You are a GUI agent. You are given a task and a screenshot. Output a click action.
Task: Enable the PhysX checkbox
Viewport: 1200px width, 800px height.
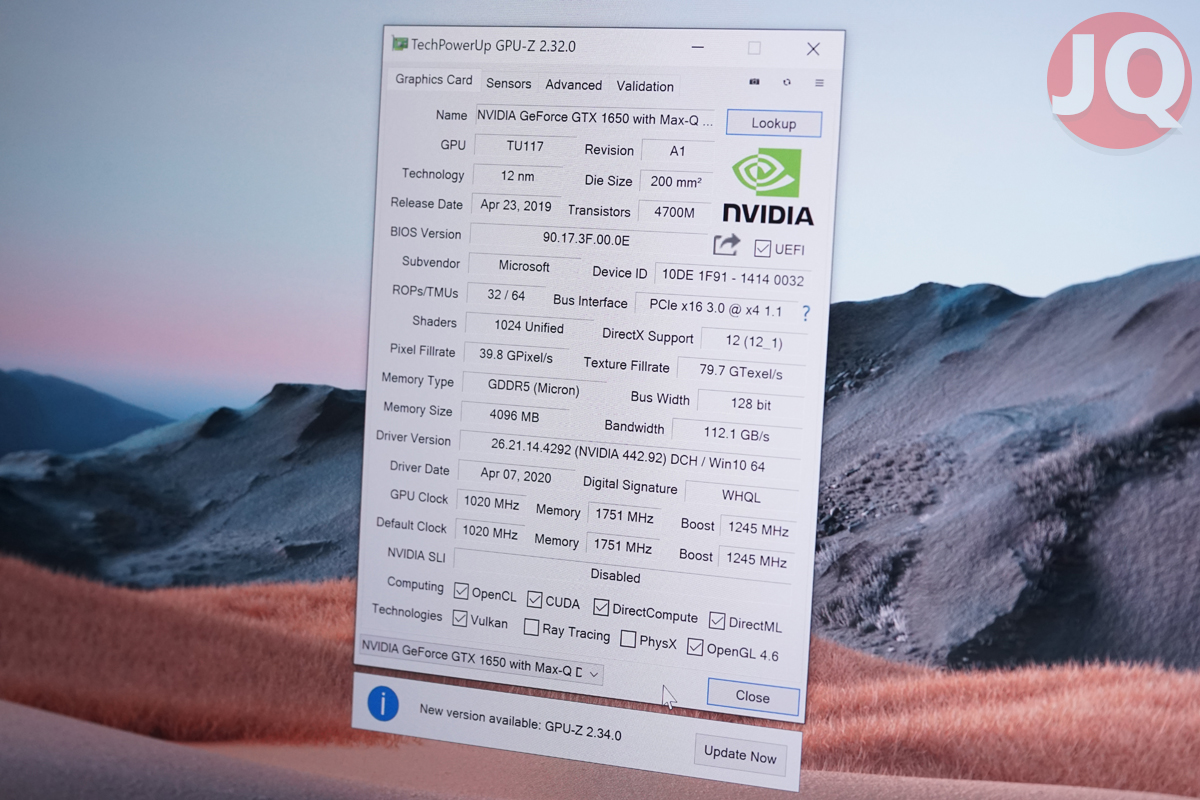[628, 638]
